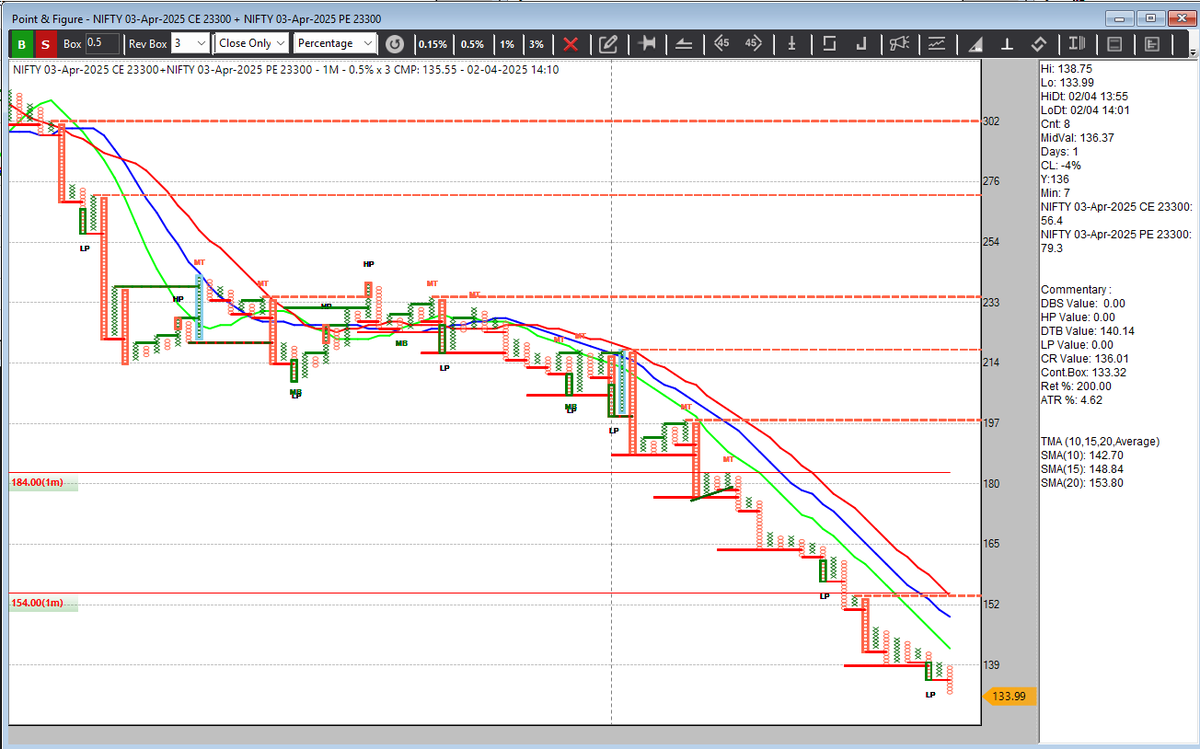1200x749 pixels.
Task: Click the 233 price axis label
Action: (992, 302)
